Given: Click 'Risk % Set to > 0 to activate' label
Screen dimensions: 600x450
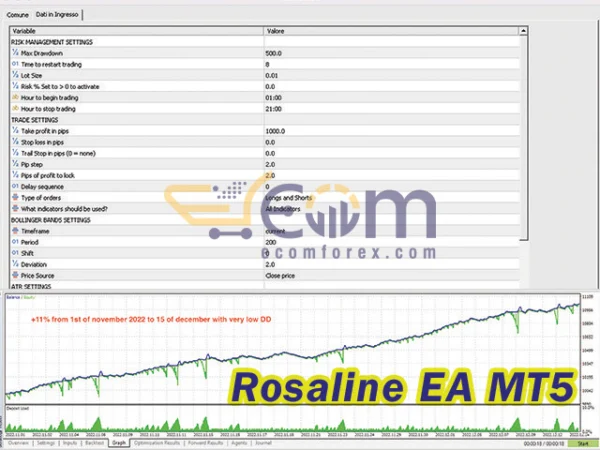Looking at the screenshot, I should (x=60, y=86).
